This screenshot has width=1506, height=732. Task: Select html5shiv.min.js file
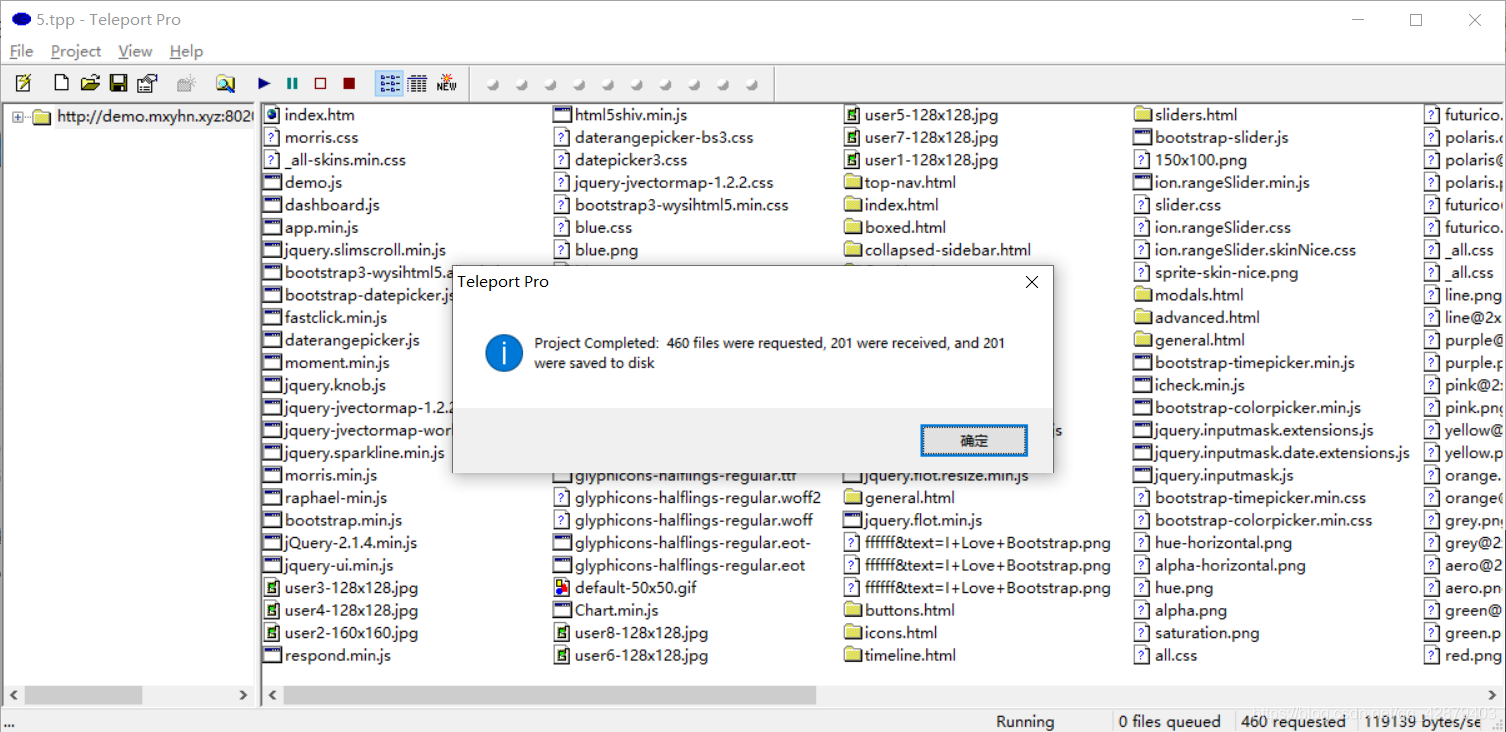point(621,115)
